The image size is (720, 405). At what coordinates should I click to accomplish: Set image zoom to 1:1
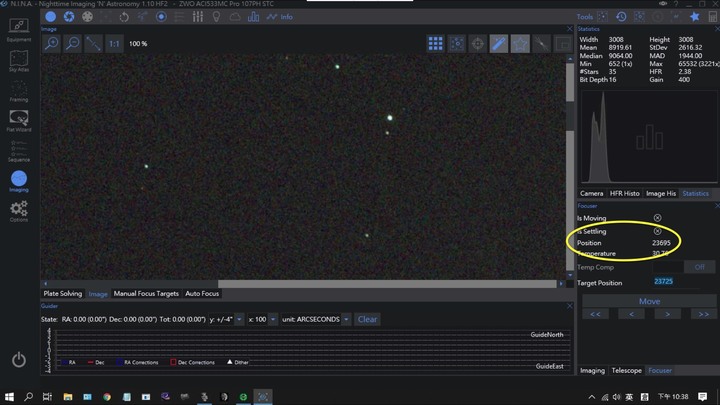tap(114, 44)
